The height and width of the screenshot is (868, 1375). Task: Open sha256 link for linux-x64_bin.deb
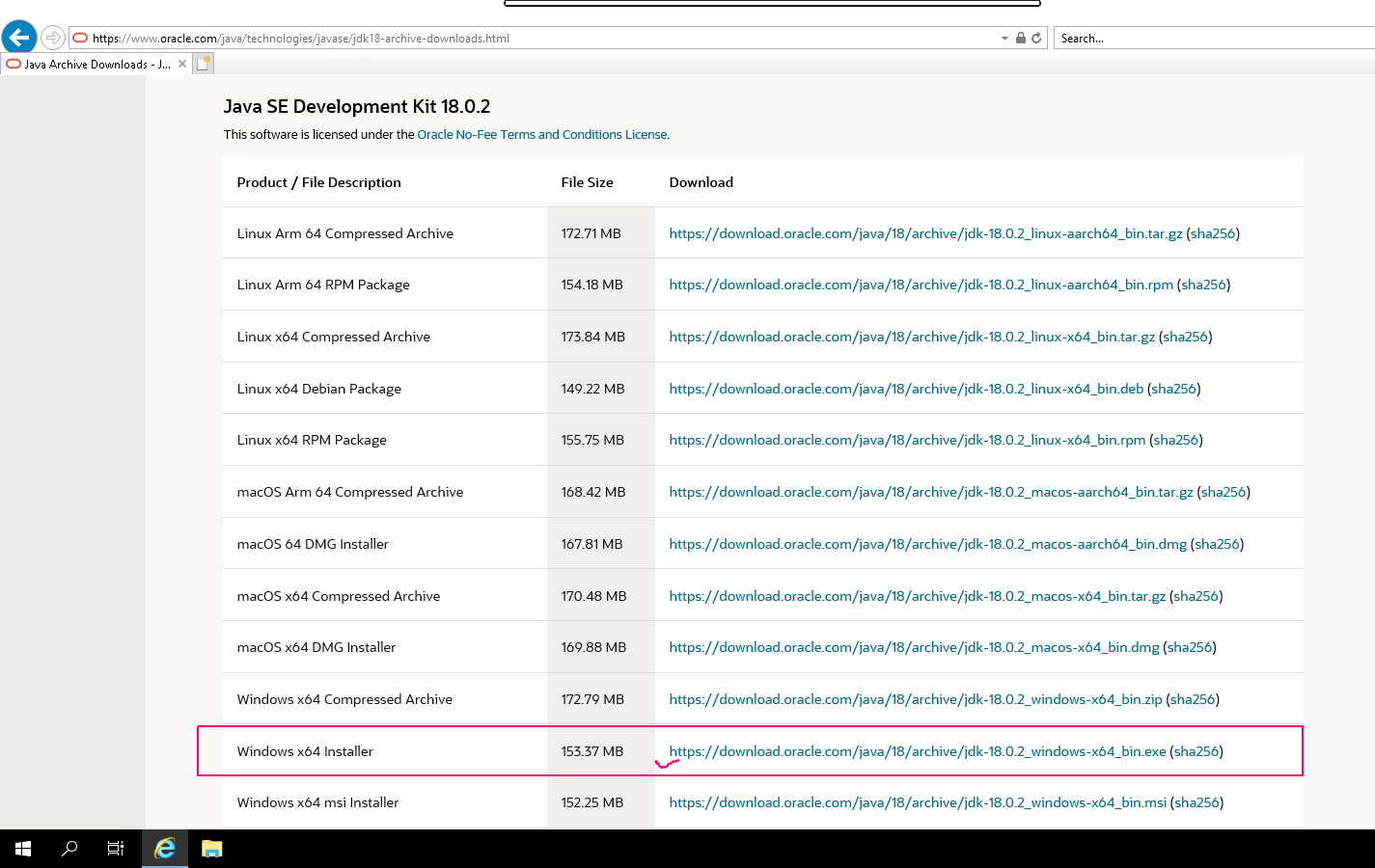pyautogui.click(x=1174, y=389)
